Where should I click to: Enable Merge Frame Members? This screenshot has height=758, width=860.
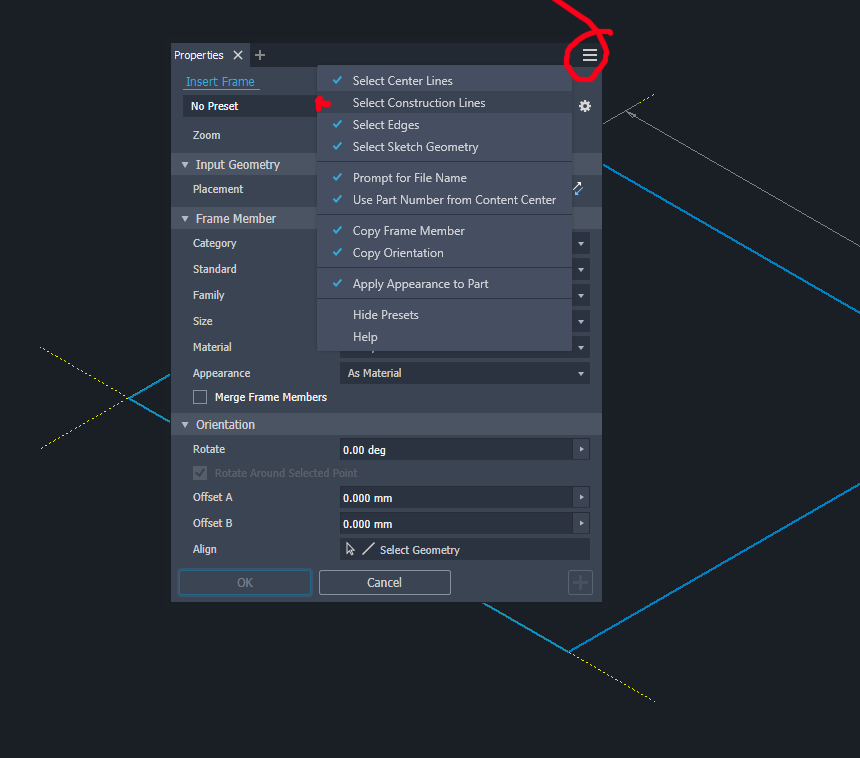point(200,397)
